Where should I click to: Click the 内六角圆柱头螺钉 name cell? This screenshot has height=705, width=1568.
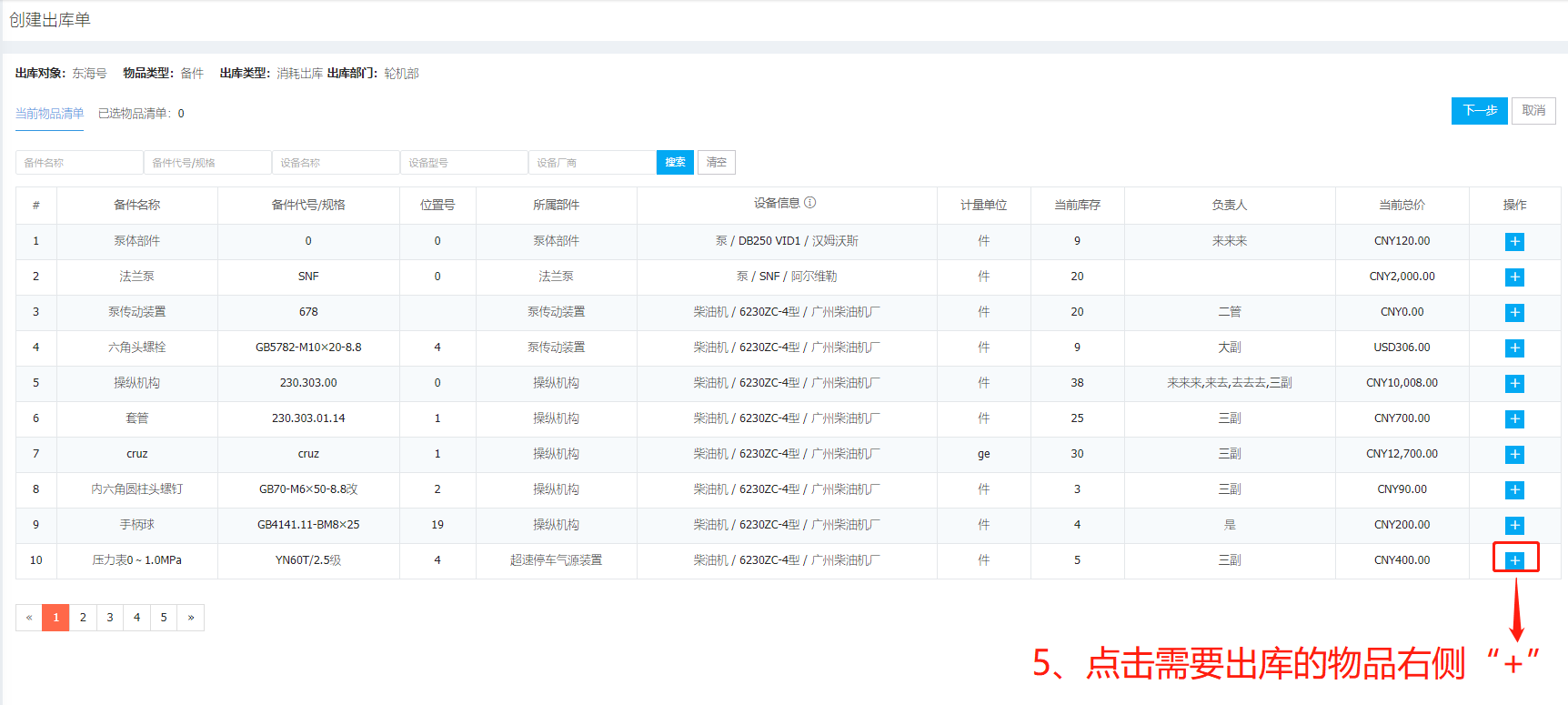pos(136,489)
